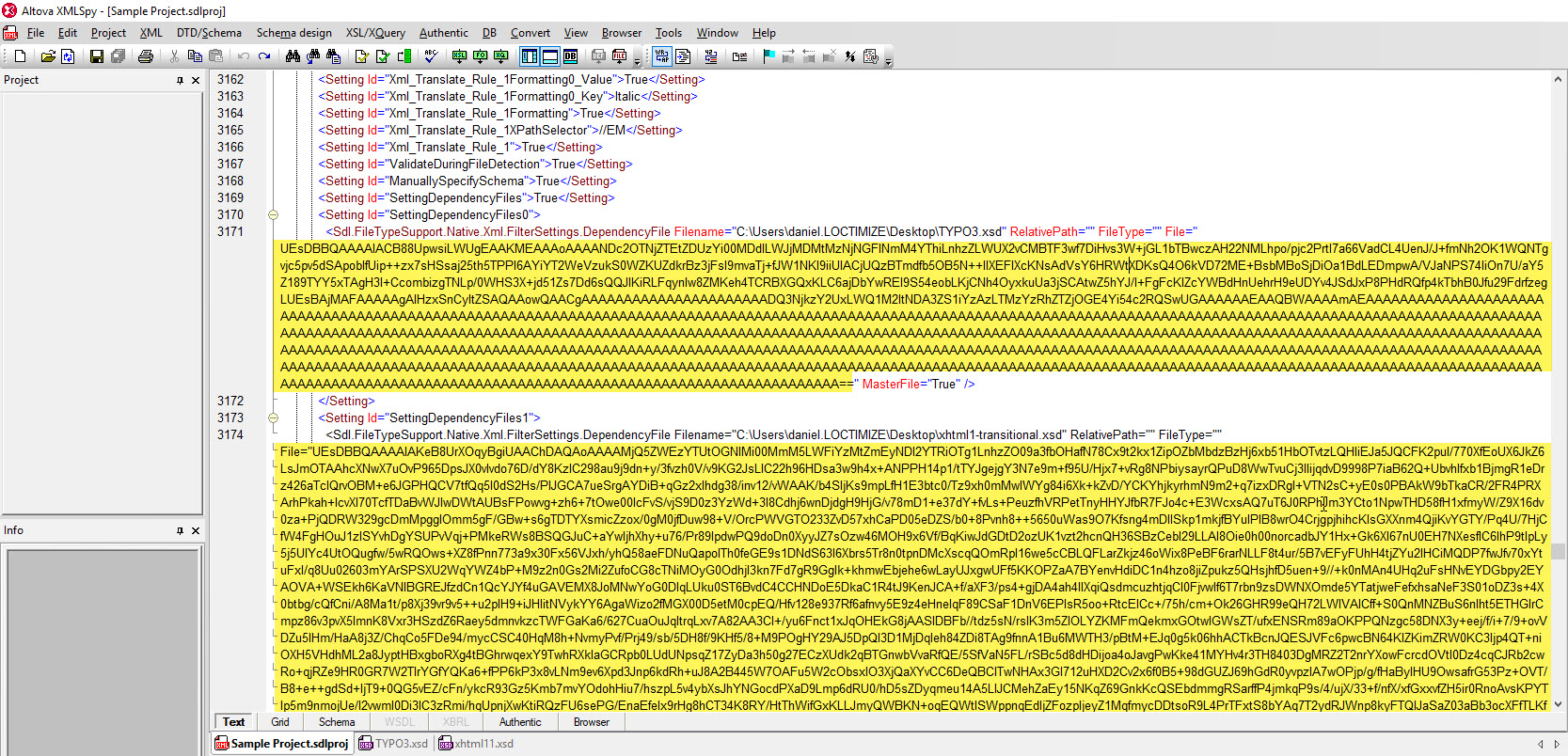The height and width of the screenshot is (756, 1568).
Task: Click the generate sample XML icon
Action: (x=405, y=56)
